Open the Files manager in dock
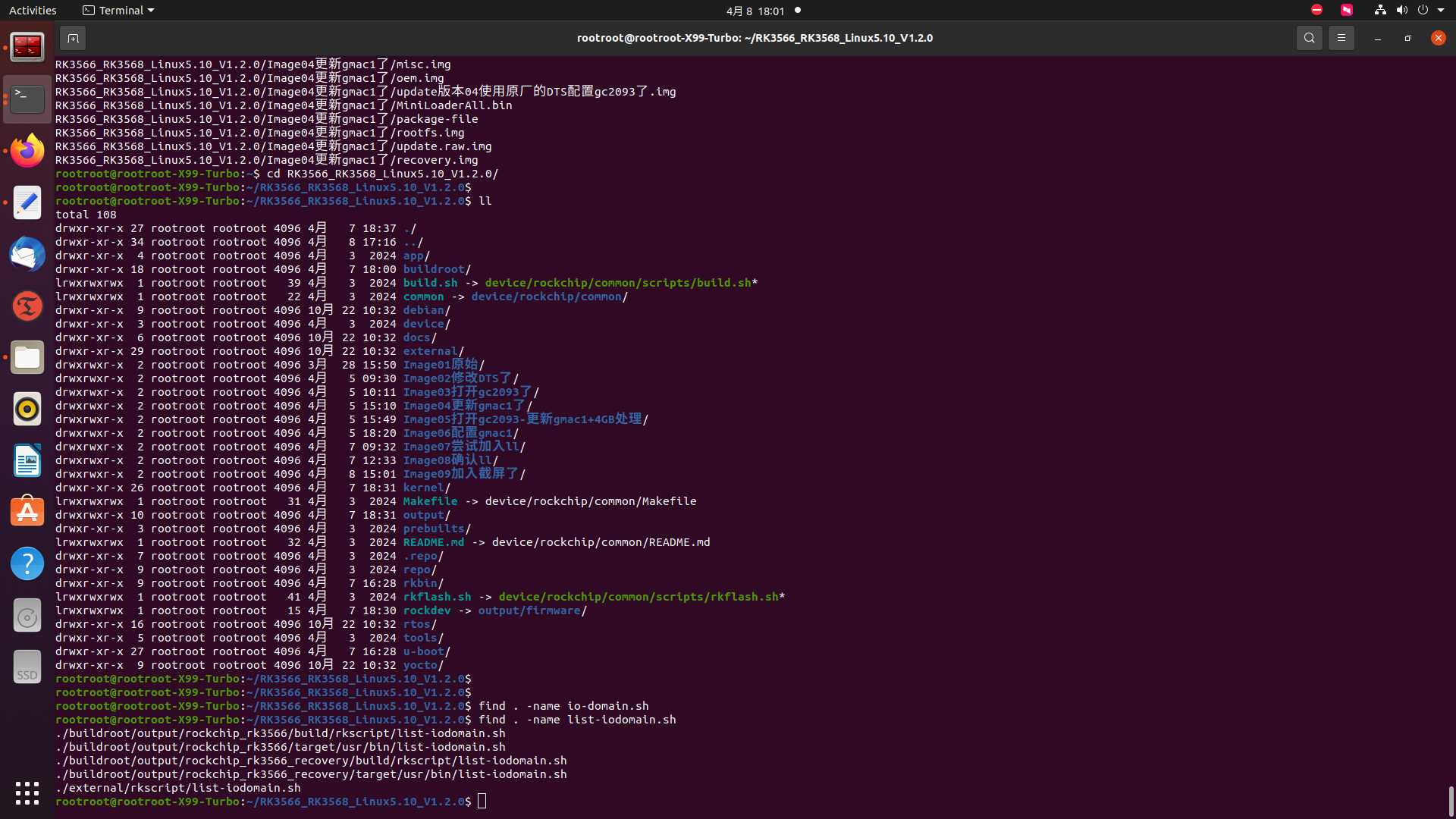 [x=27, y=357]
